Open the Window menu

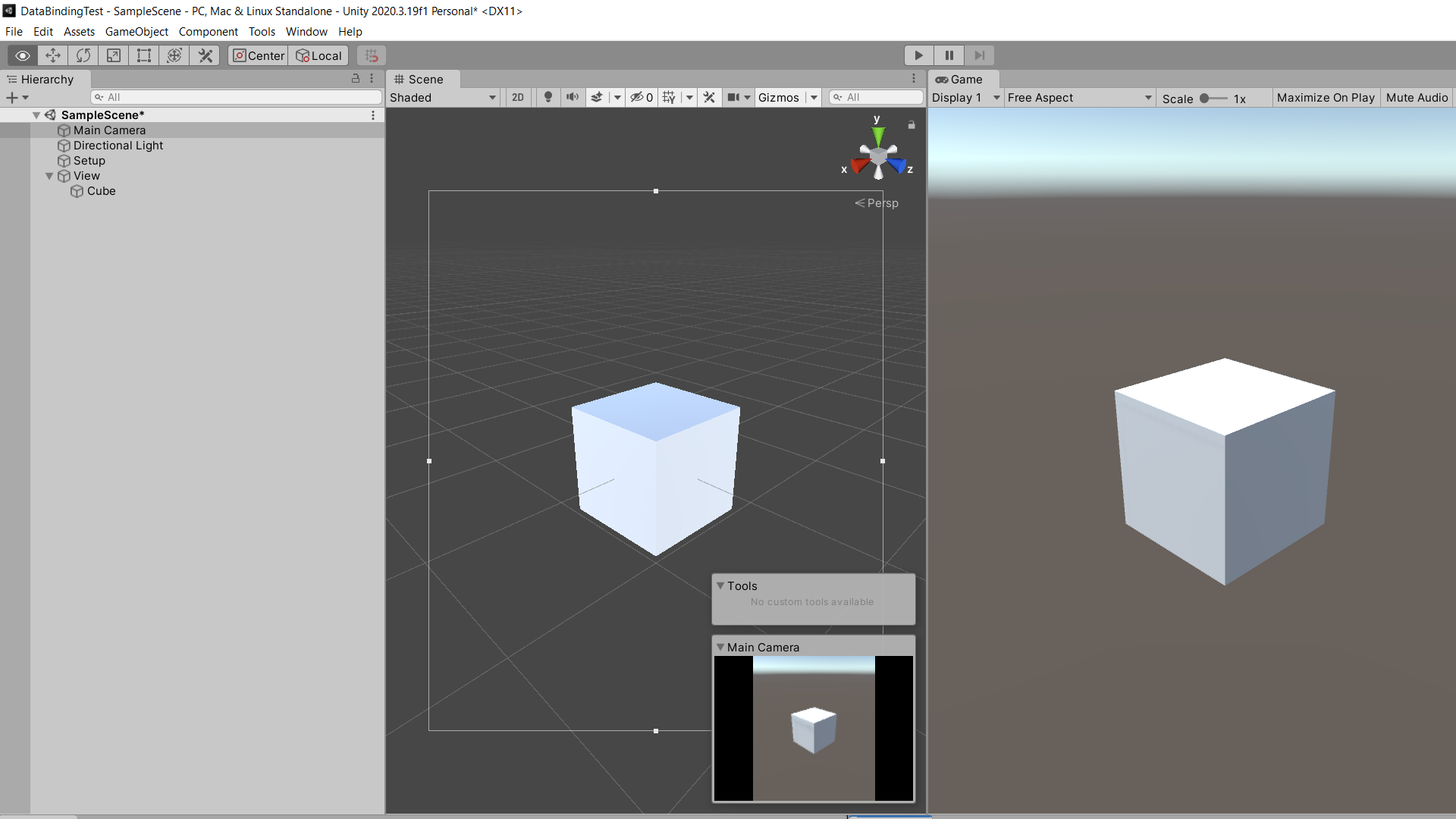[306, 32]
